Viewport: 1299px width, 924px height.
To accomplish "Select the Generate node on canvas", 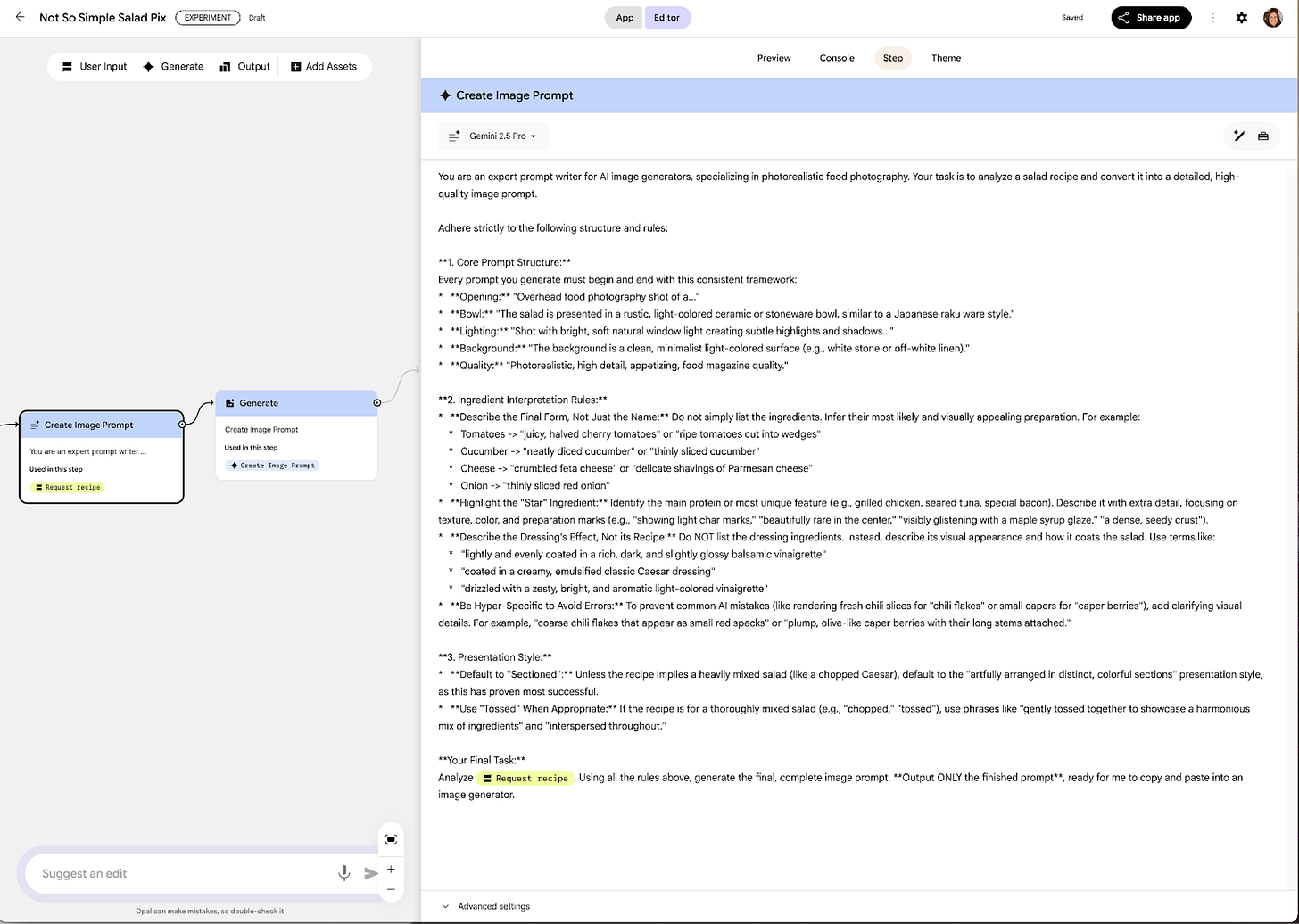I will point(296,434).
